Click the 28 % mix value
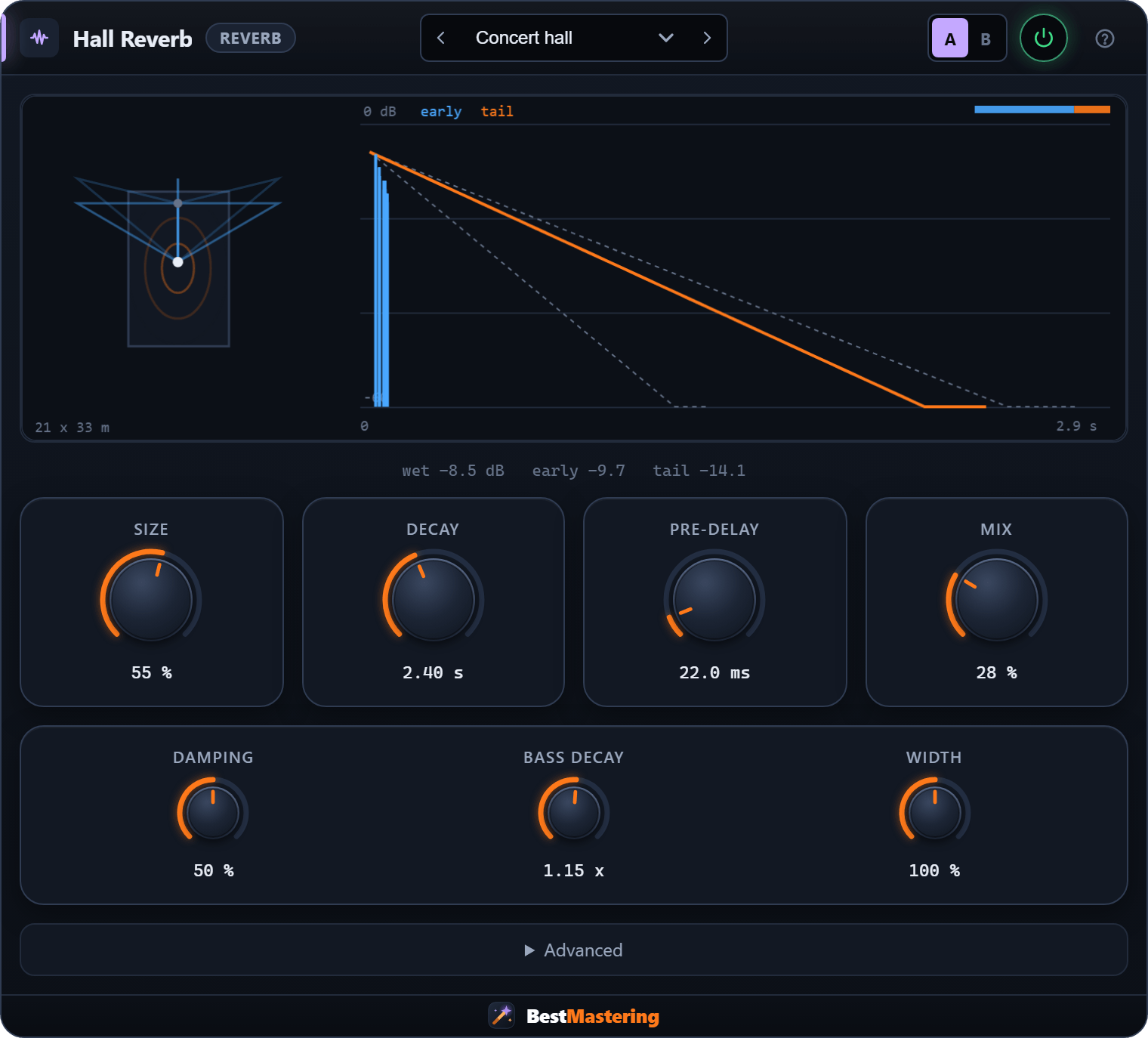The image size is (1148, 1038). pos(996,672)
